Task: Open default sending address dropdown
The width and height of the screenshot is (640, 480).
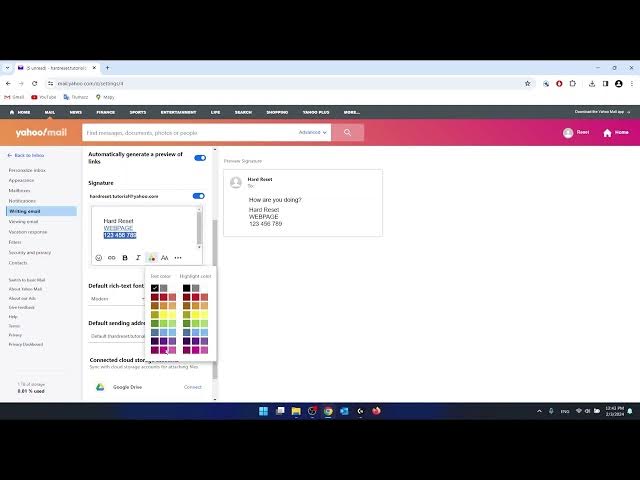Action: pos(118,336)
